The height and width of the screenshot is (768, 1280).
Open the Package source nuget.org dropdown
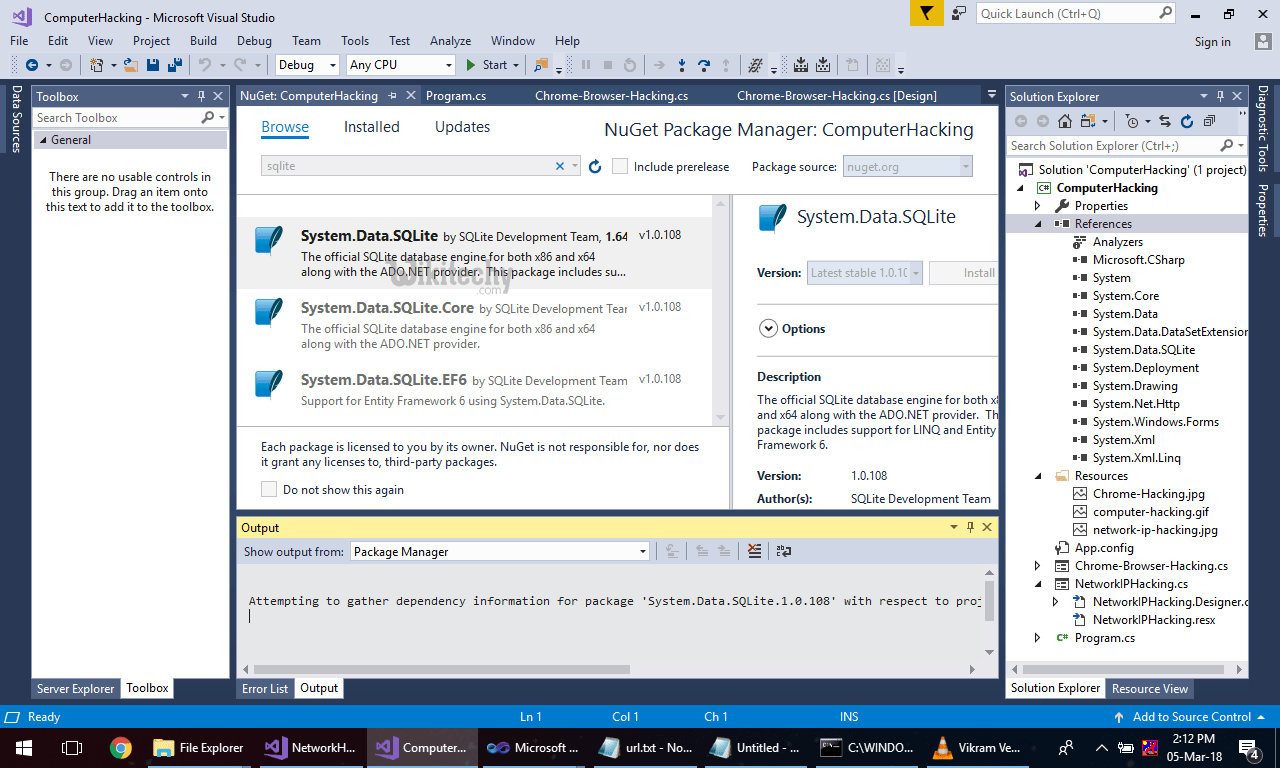point(908,167)
